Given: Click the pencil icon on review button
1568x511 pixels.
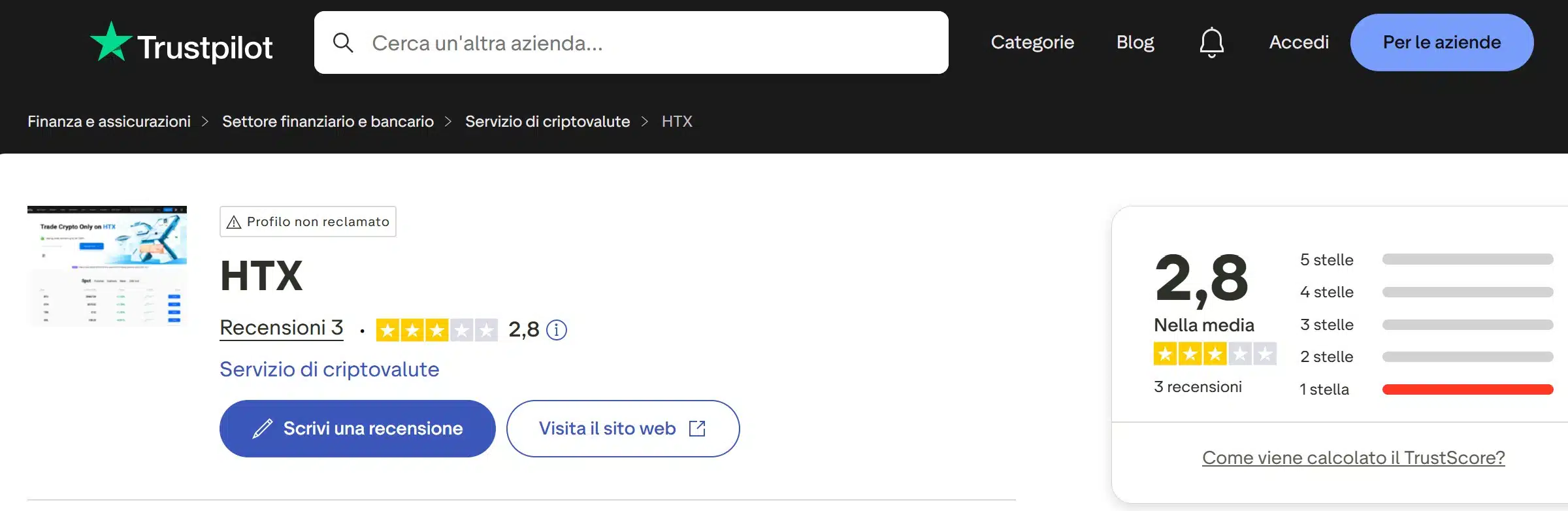Looking at the screenshot, I should (x=263, y=429).
